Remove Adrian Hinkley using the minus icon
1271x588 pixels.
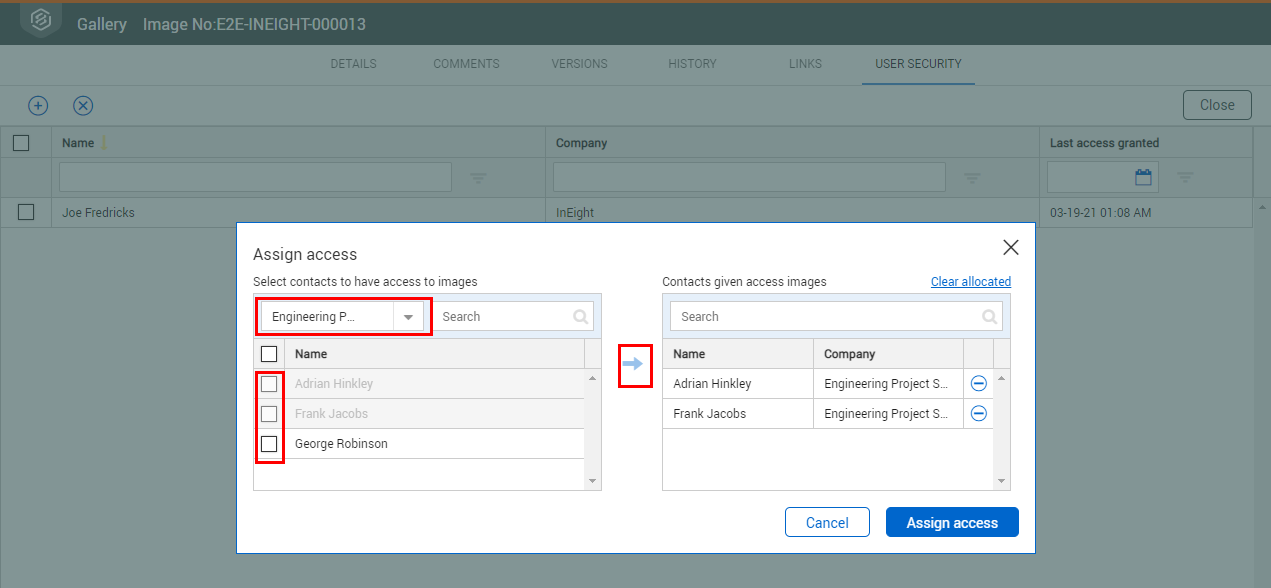tap(978, 383)
